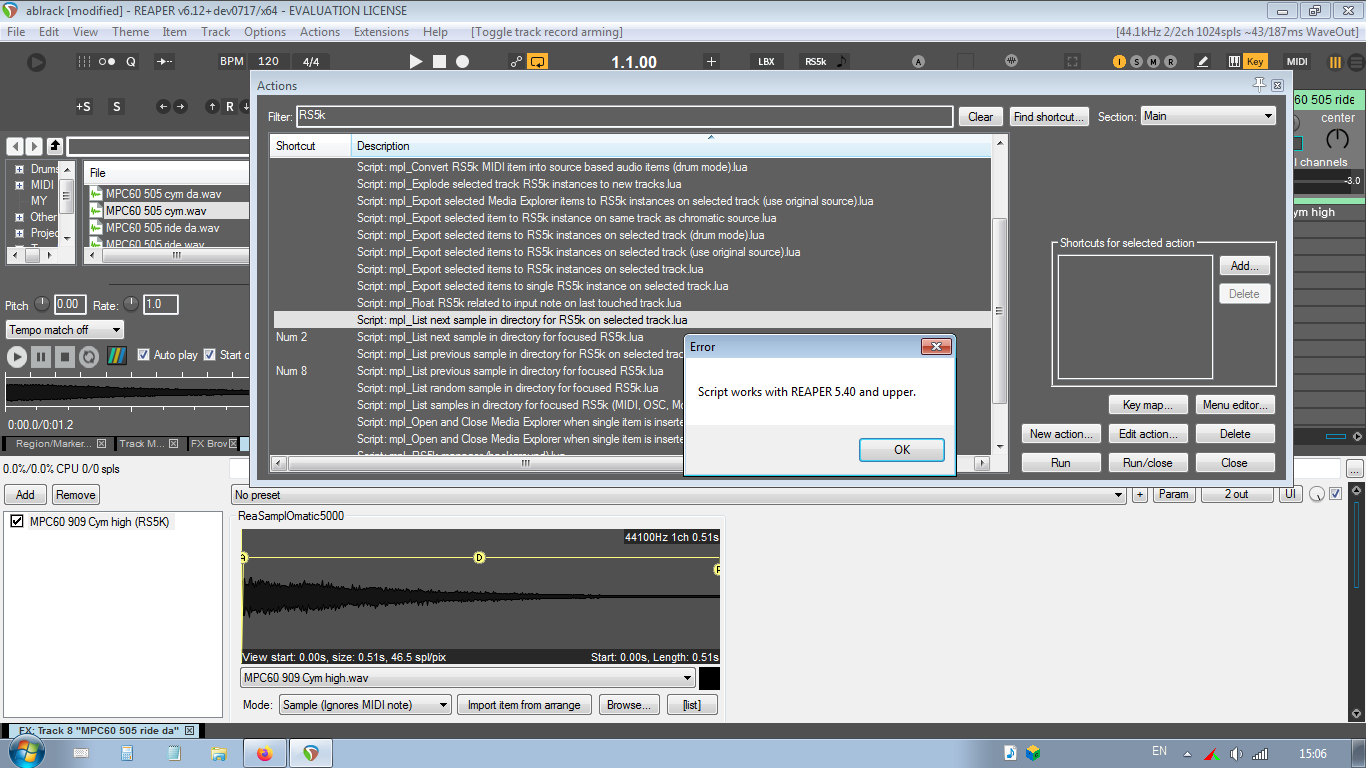This screenshot has width=1366, height=768.
Task: Click Browse... in ReaSamplOmatic5000
Action: coord(630,705)
